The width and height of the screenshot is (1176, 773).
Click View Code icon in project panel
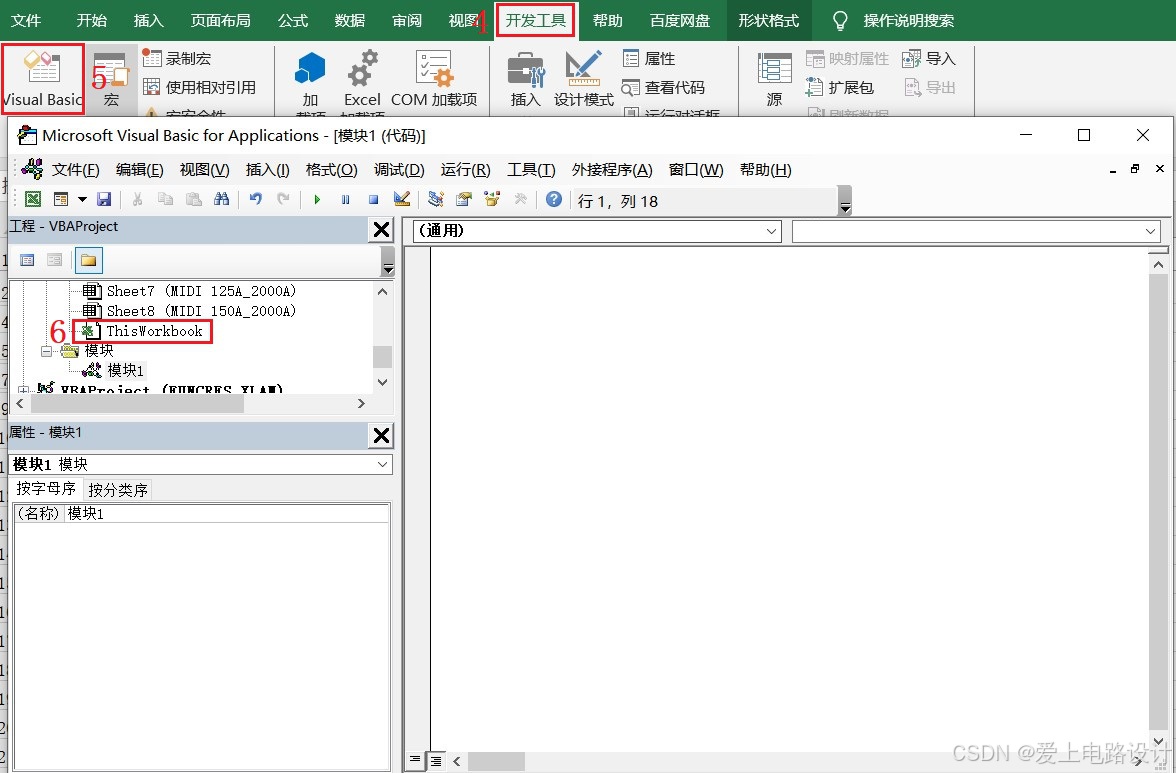[28, 260]
